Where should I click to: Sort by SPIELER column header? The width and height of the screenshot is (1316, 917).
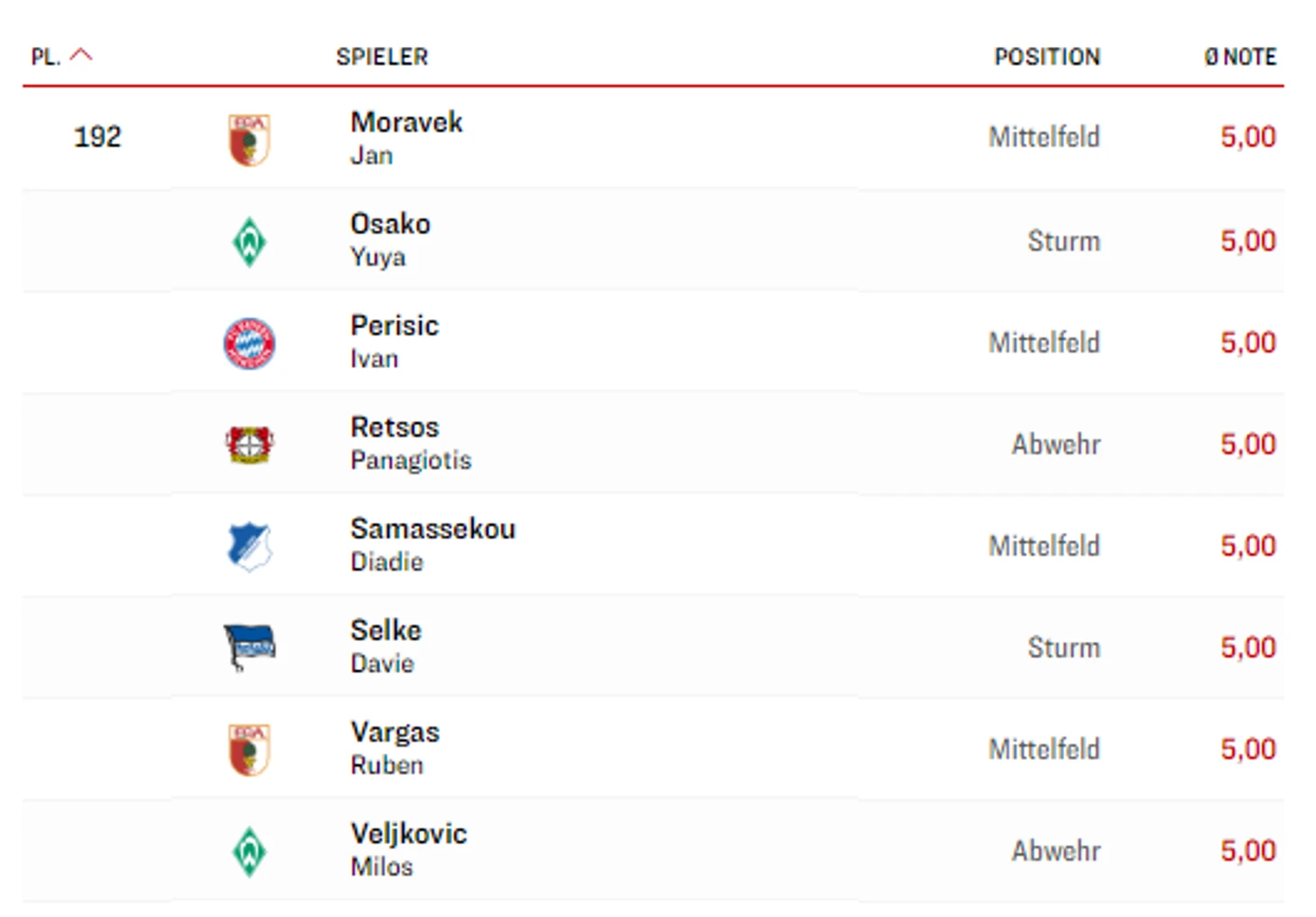(382, 57)
